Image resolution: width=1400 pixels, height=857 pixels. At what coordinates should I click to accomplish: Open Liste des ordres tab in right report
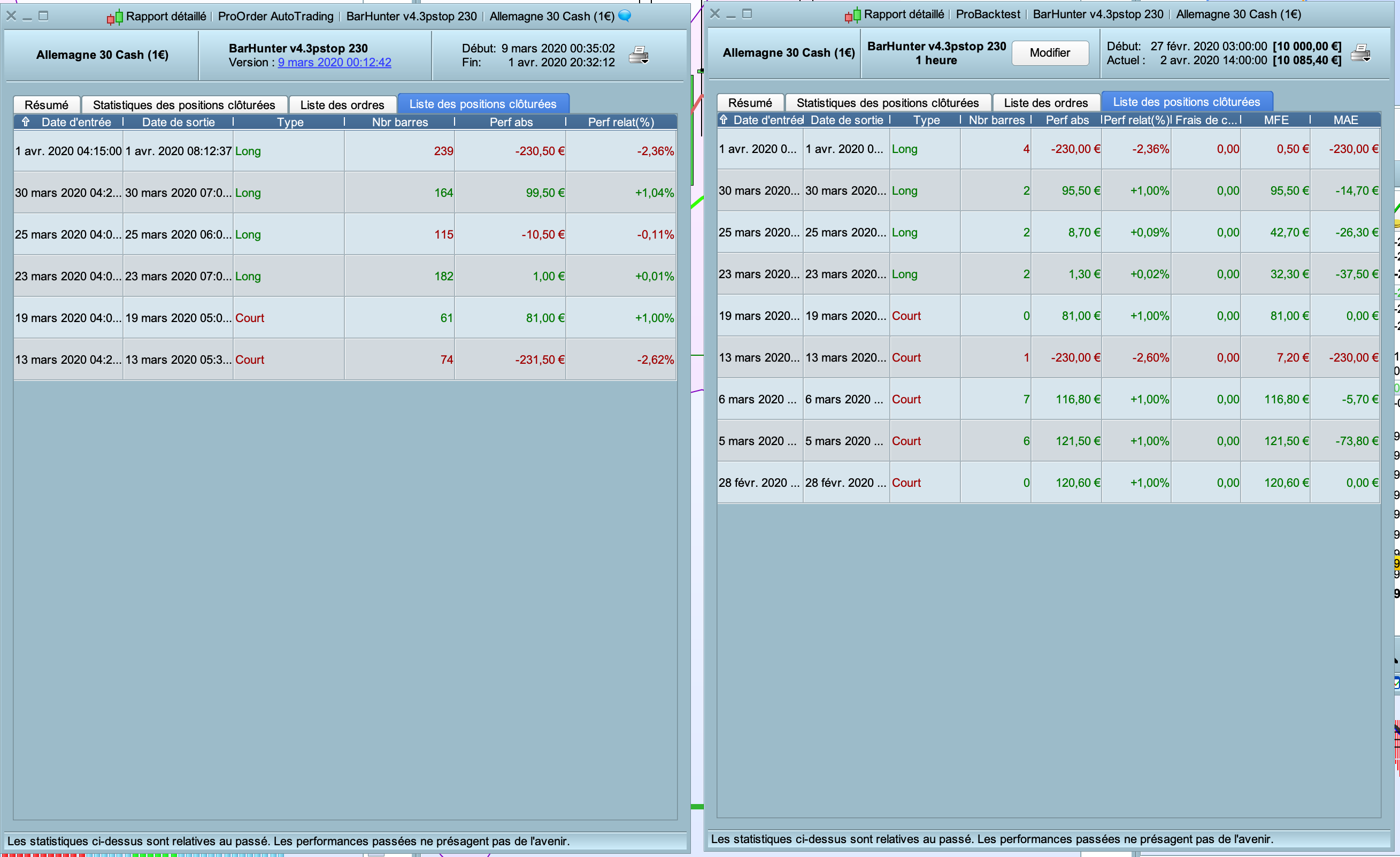point(1045,103)
